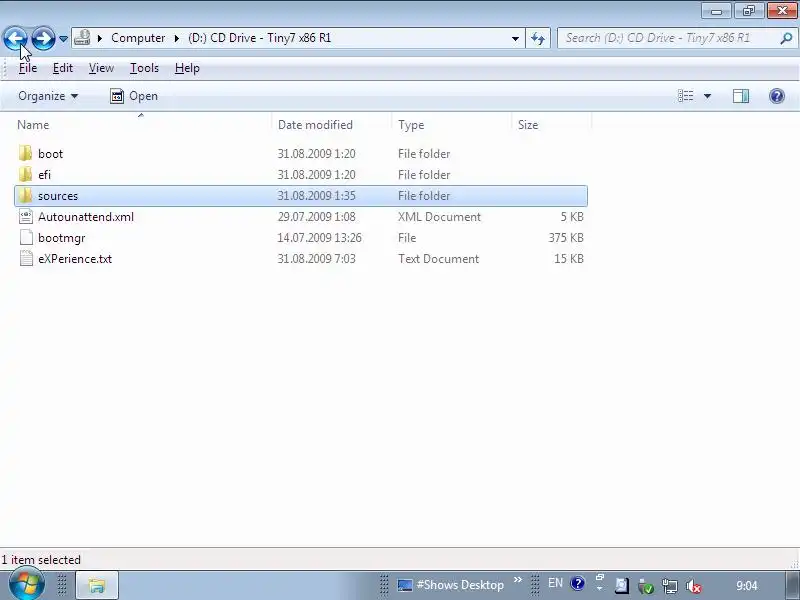
Task: Click the Show desktop strip
Action: (791, 585)
